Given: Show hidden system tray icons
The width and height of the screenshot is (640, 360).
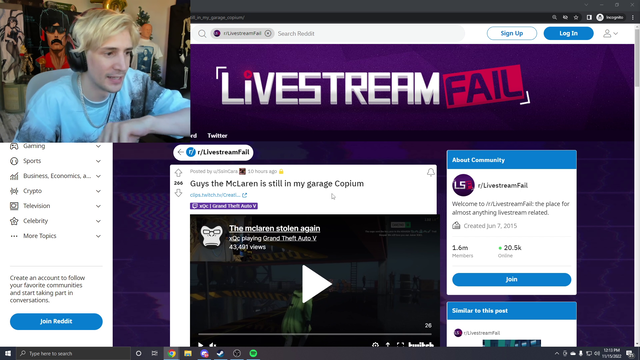Looking at the screenshot, I should [557, 353].
